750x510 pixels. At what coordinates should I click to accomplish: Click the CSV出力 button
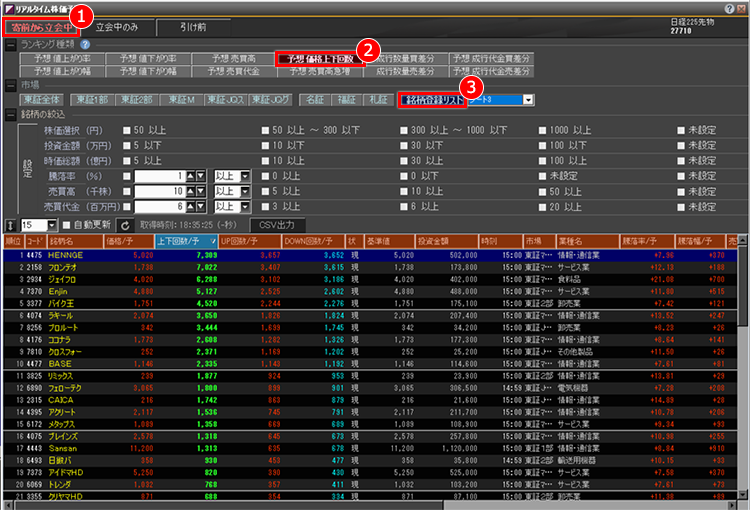[x=277, y=226]
